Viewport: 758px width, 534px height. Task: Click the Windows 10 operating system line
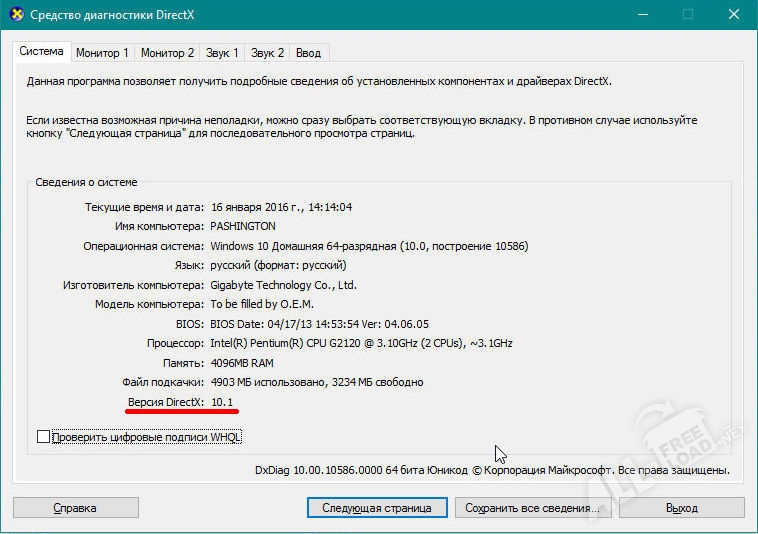point(368,246)
